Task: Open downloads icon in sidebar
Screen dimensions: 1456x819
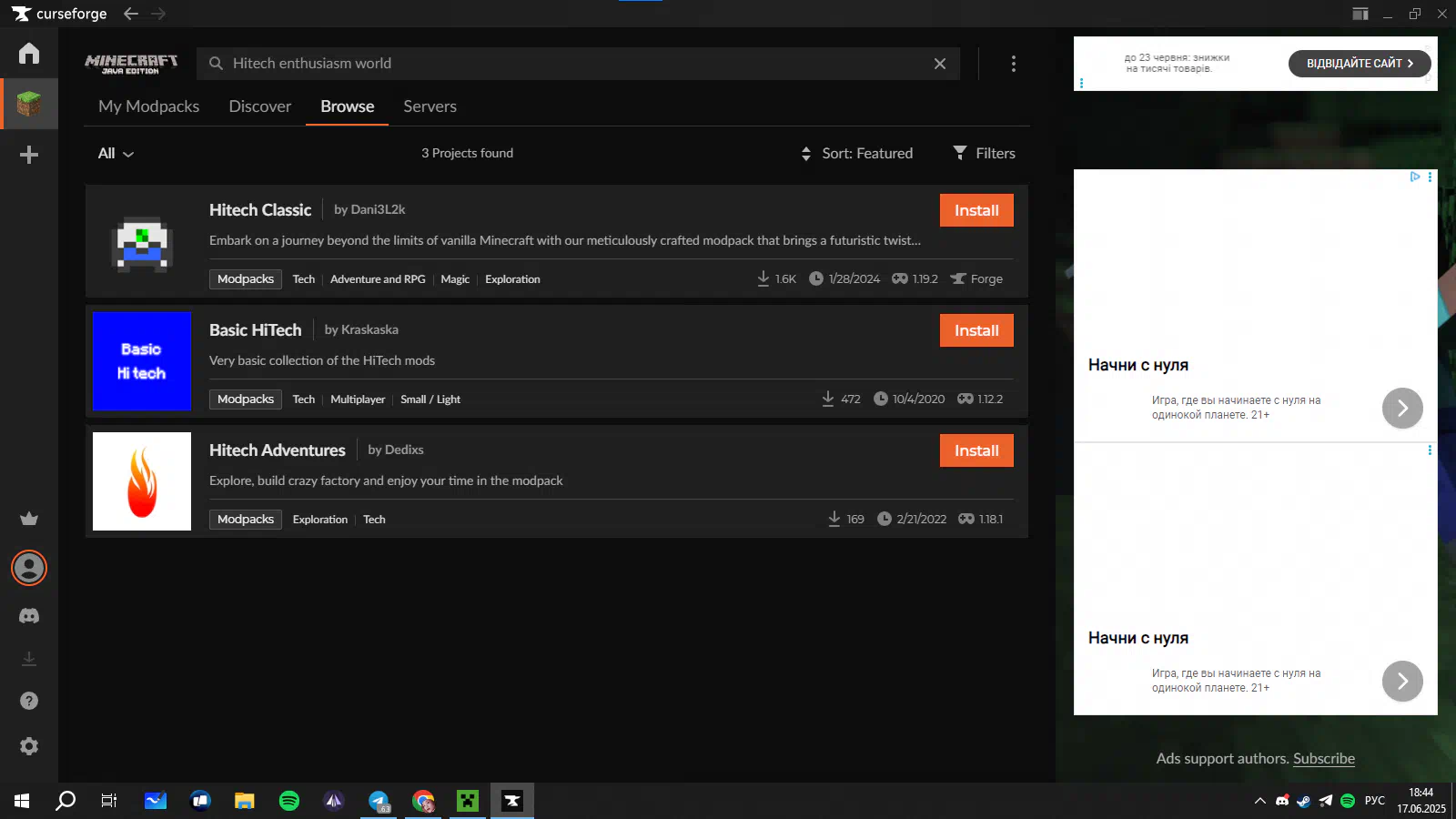Action: (x=29, y=658)
